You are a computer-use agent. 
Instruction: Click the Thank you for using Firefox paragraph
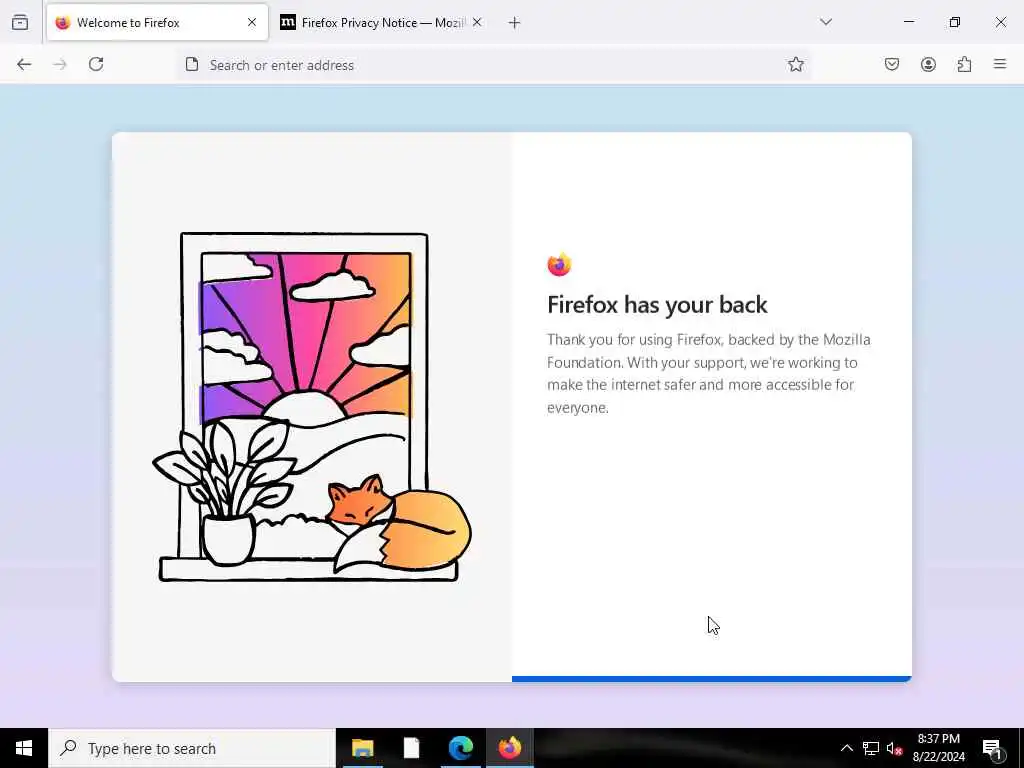click(x=709, y=374)
